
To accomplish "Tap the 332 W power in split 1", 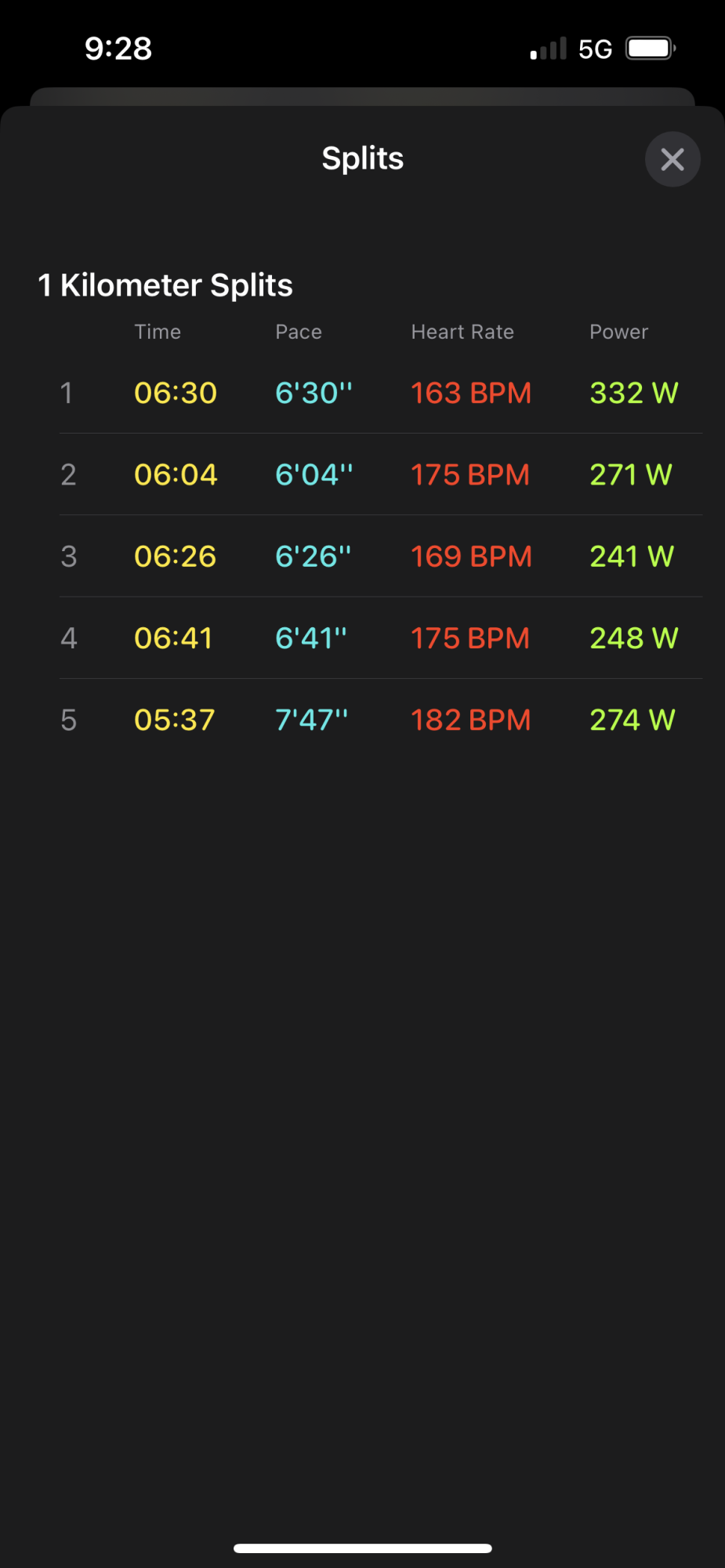I will [x=634, y=393].
